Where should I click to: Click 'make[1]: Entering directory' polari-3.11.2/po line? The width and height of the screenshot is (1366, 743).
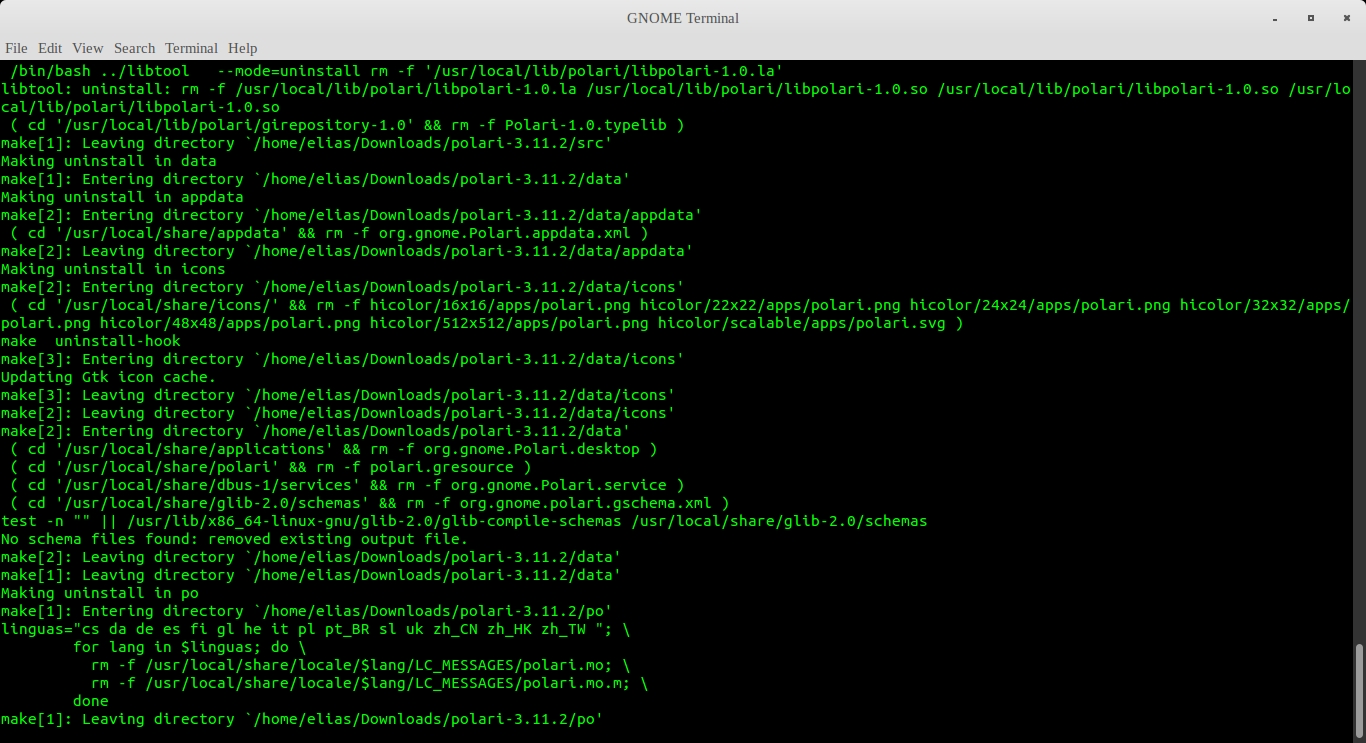[306, 611]
